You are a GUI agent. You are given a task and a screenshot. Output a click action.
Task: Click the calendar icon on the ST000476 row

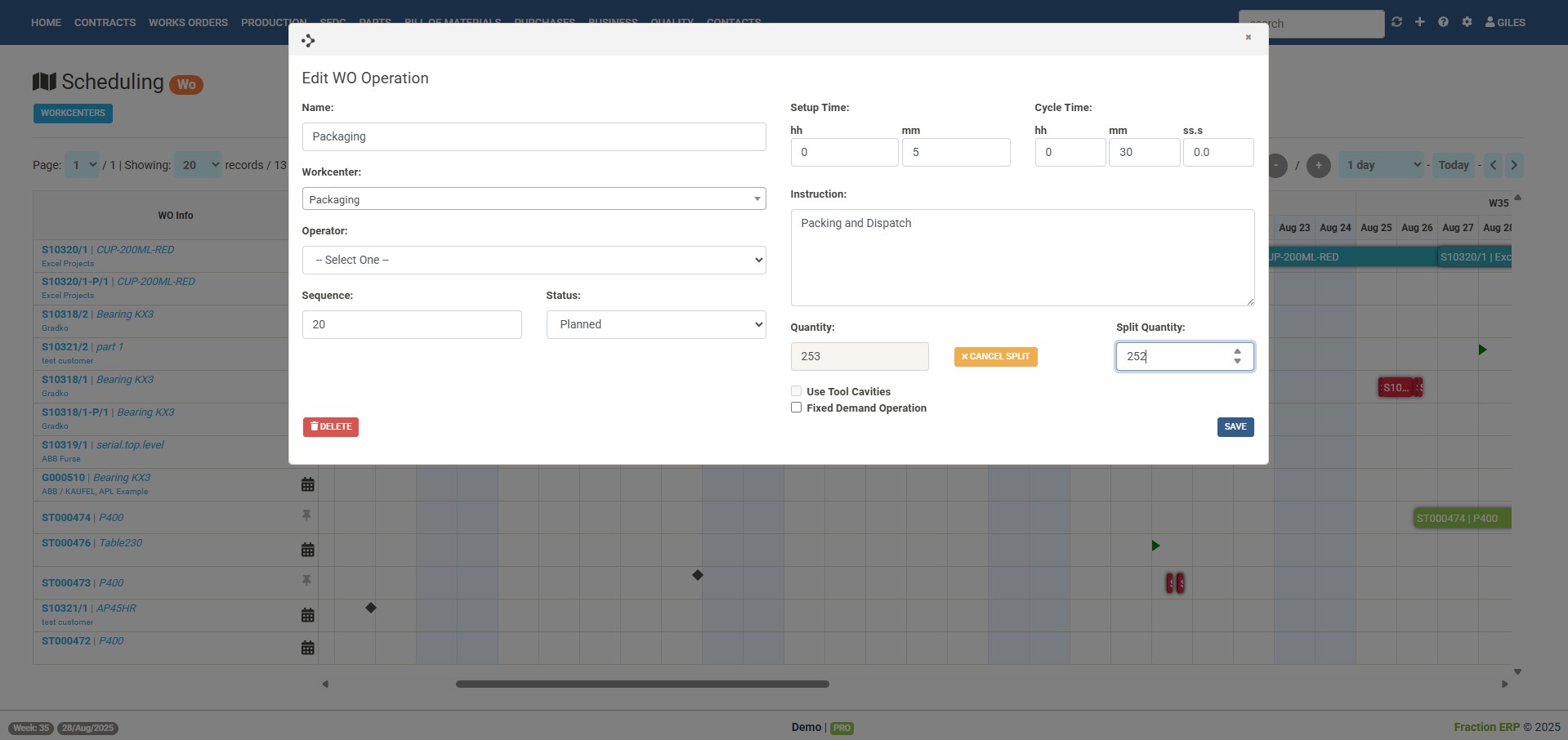tap(307, 550)
